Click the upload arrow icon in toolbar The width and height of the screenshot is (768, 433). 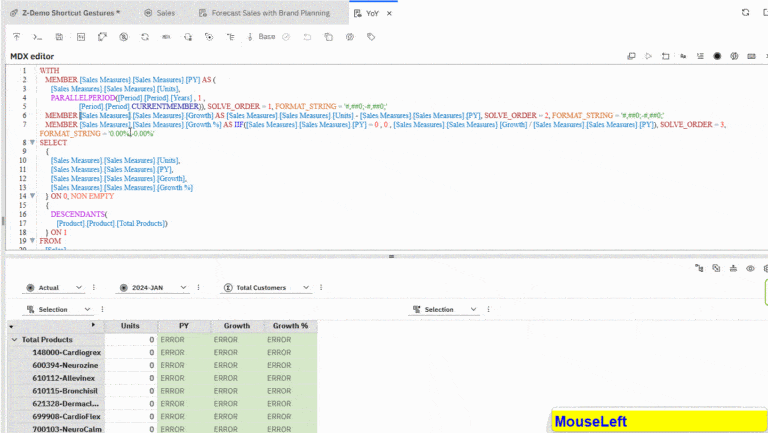[x=17, y=37]
